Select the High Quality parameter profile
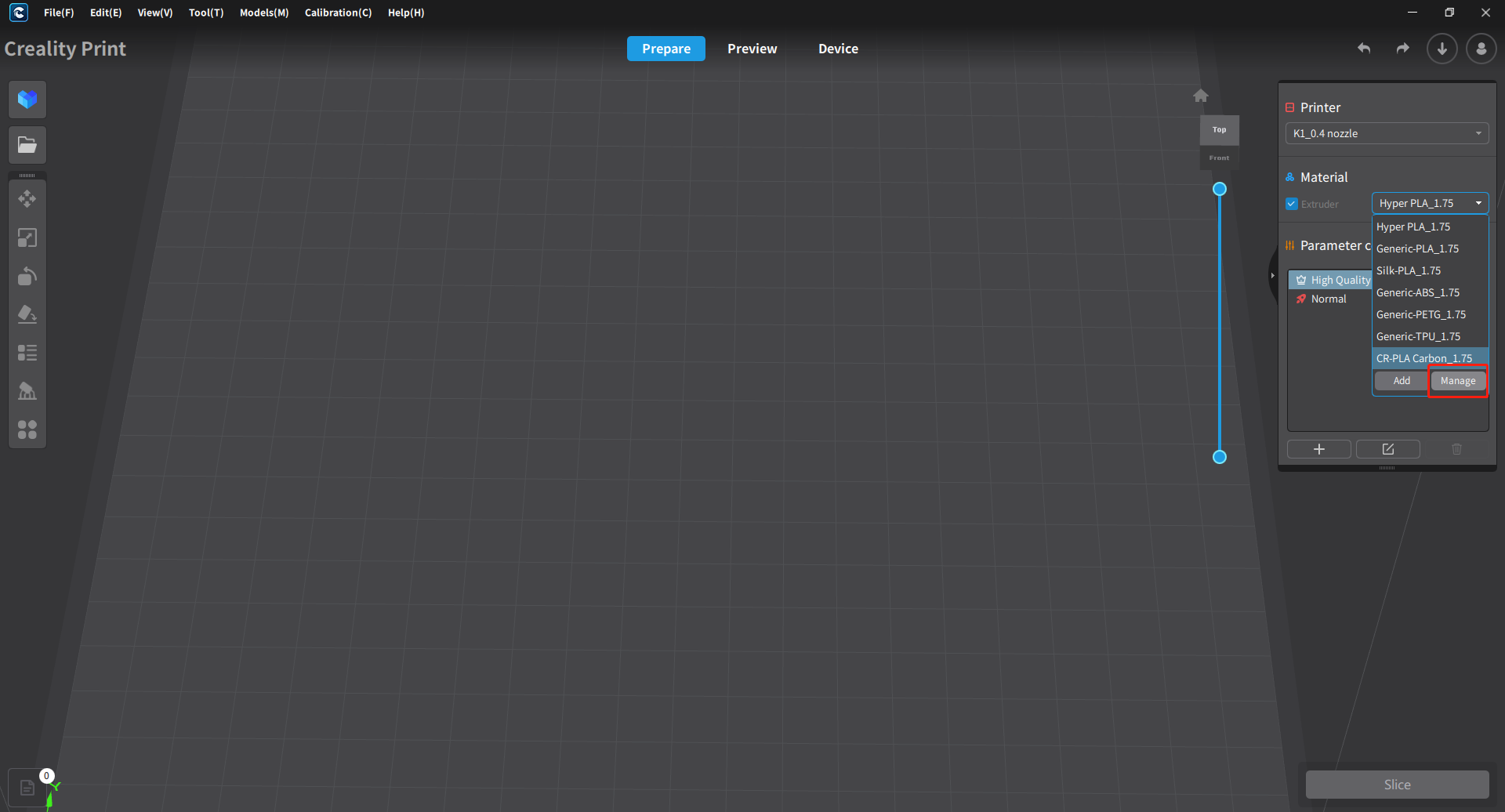Image resolution: width=1505 pixels, height=812 pixels. pyautogui.click(x=1331, y=280)
